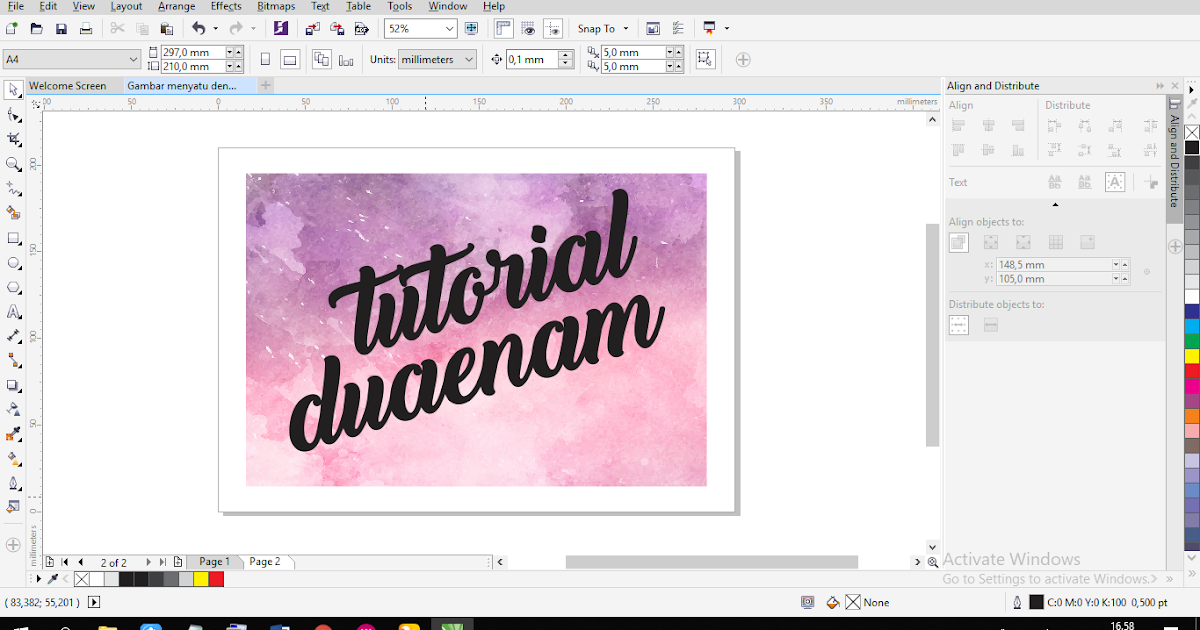Set page orientation to Landscape
This screenshot has width=1200, height=630.
tap(290, 60)
